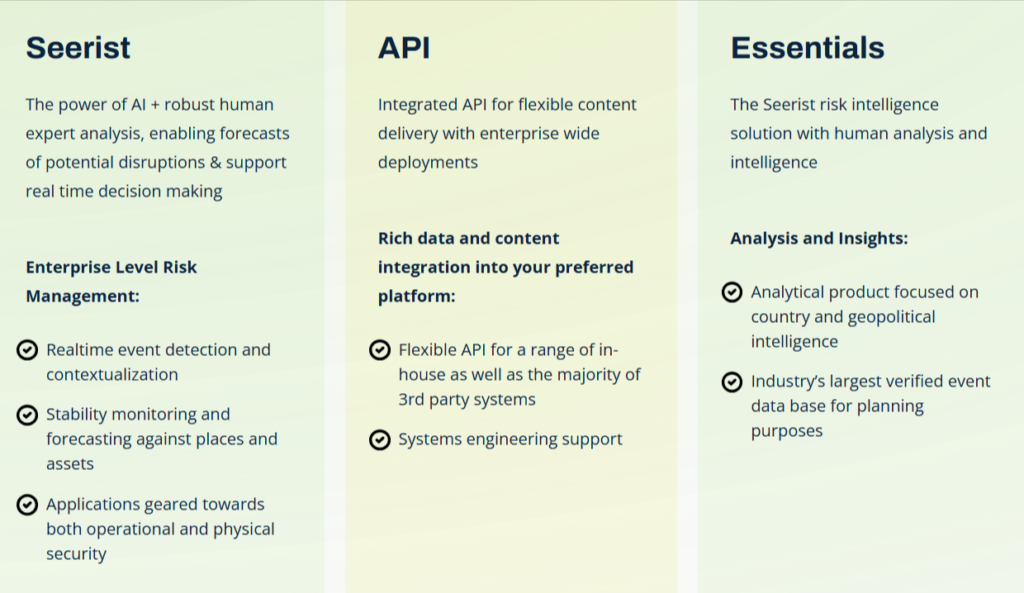This screenshot has height=593, width=1024.
Task: Click the Flexible API feature description
Action: coord(519,374)
